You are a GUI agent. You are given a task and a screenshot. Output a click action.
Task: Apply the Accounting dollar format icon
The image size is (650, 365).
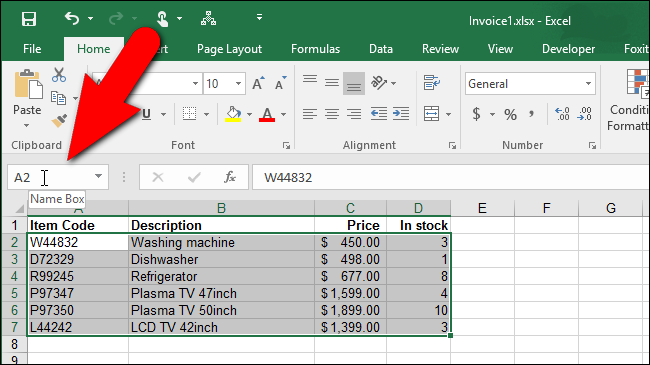[477, 114]
